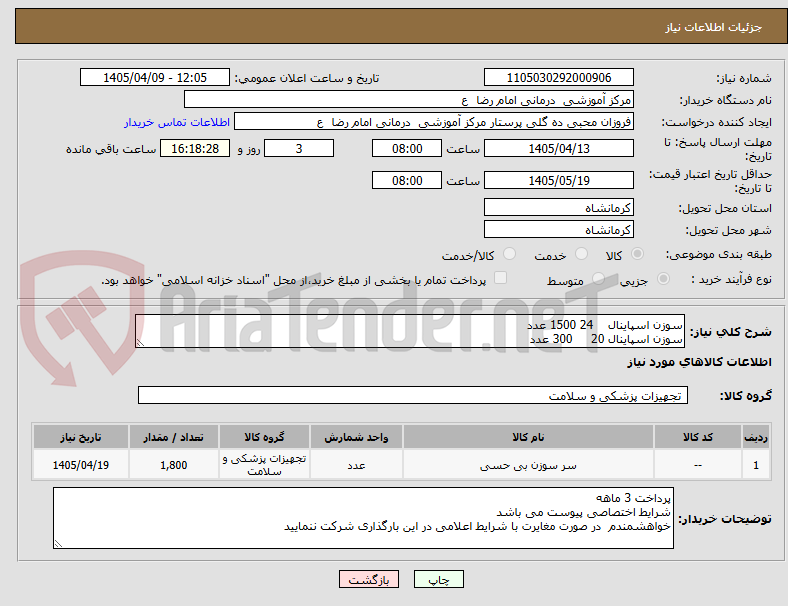Select the جزیی purchase type radio
Image resolution: width=788 pixels, height=606 pixels.
tap(663, 278)
